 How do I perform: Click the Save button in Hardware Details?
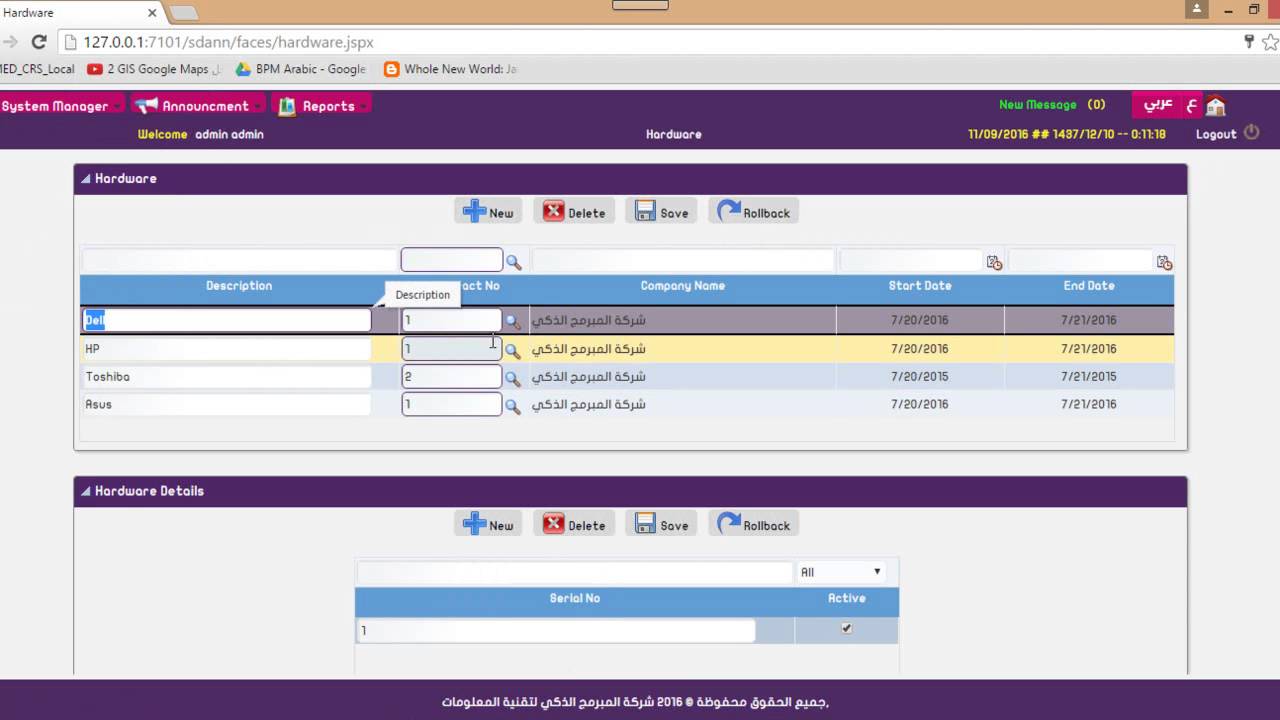point(662,525)
